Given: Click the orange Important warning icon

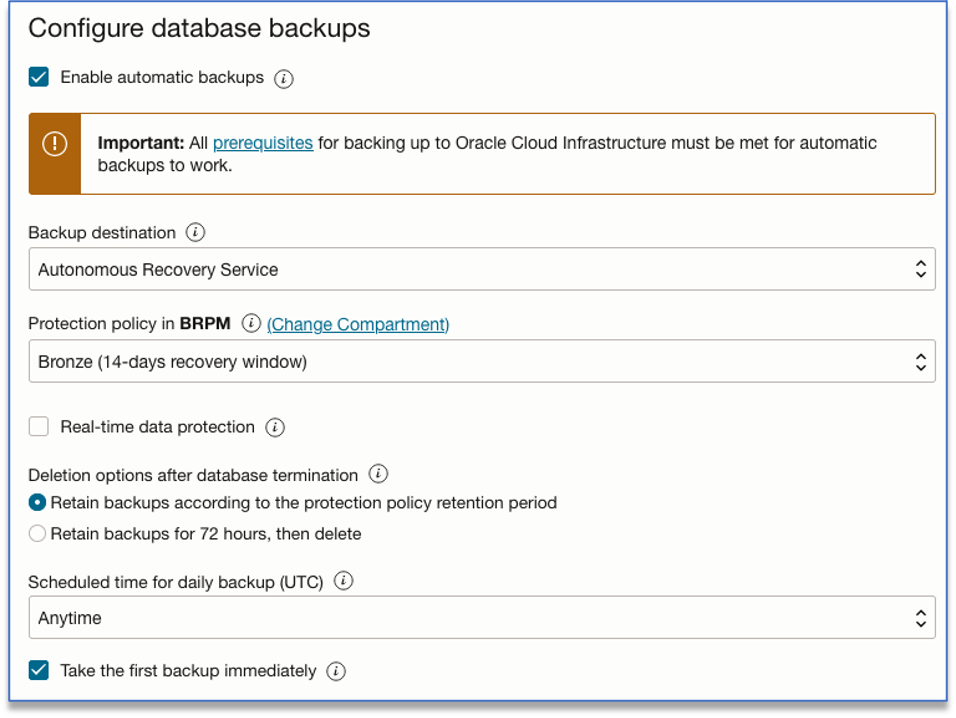Looking at the screenshot, I should click(54, 145).
